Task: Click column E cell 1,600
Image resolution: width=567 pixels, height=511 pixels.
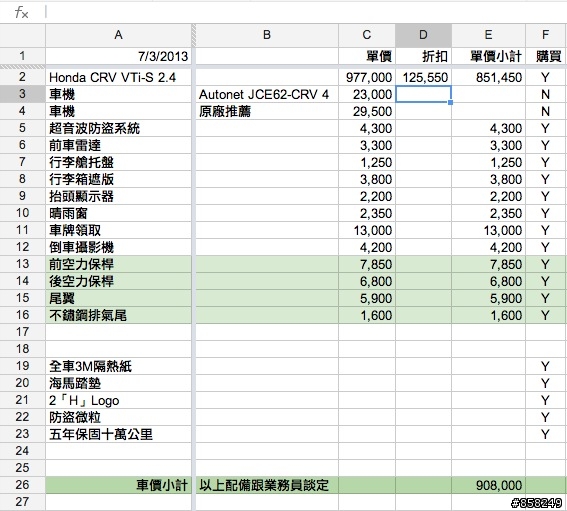Action: 488,315
